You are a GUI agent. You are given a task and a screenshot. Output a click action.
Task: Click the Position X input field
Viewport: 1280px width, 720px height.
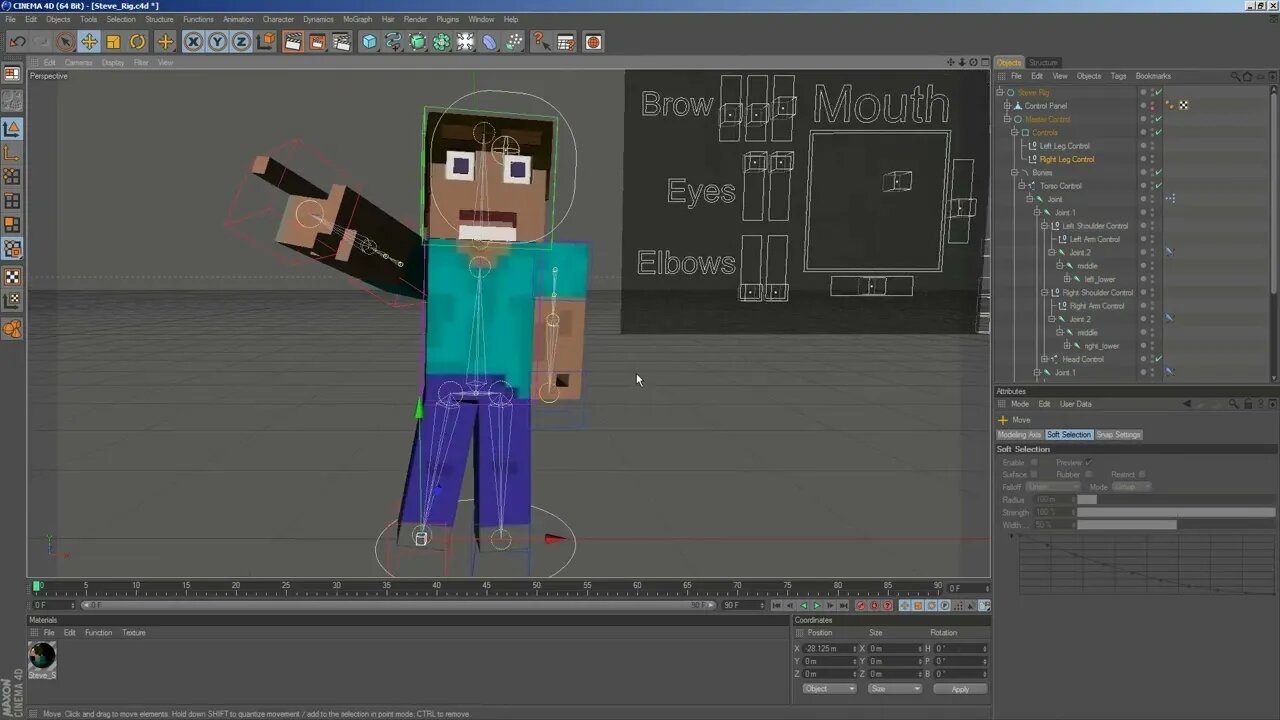[x=828, y=649]
